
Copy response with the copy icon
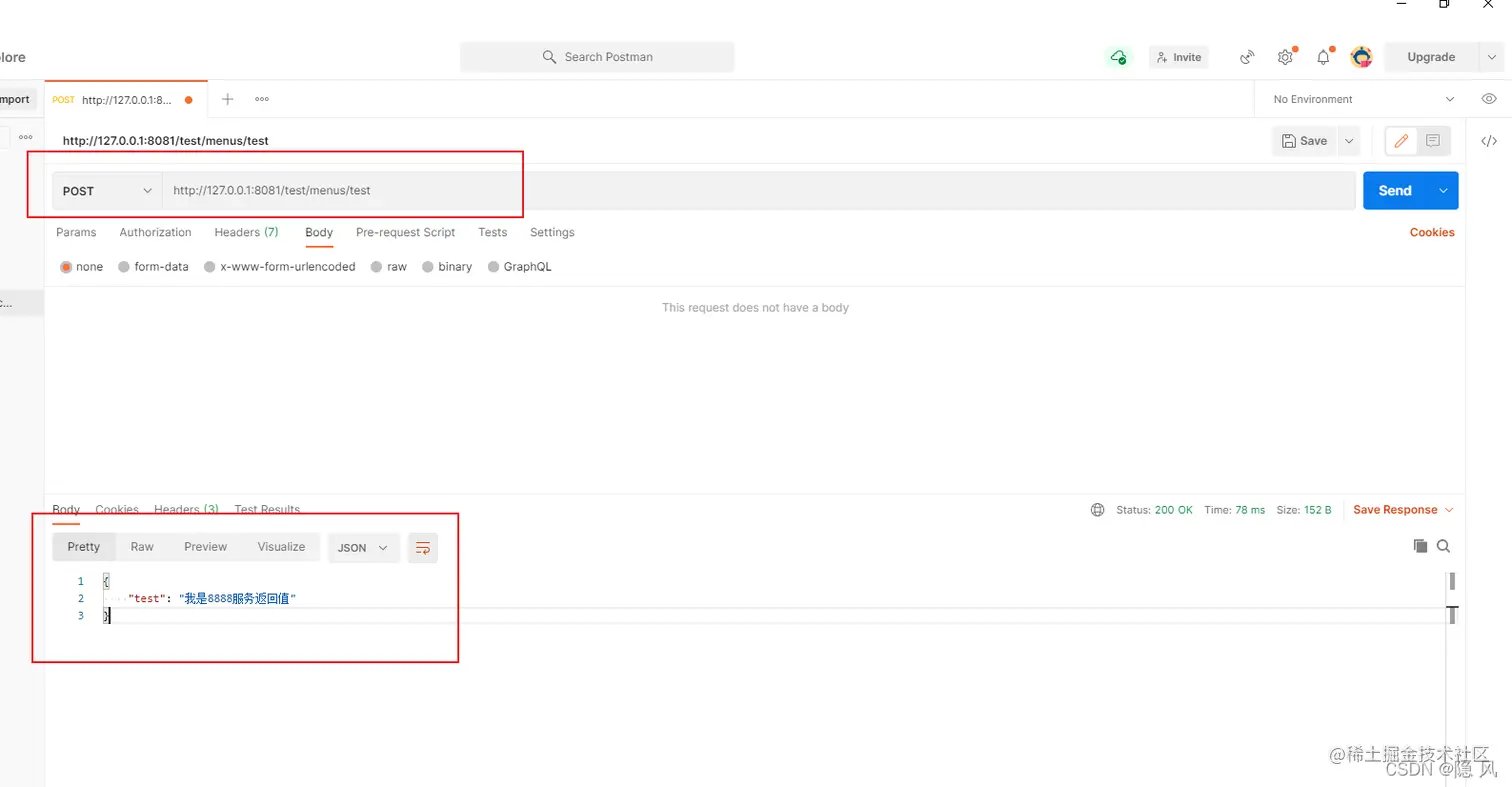pyautogui.click(x=1420, y=546)
